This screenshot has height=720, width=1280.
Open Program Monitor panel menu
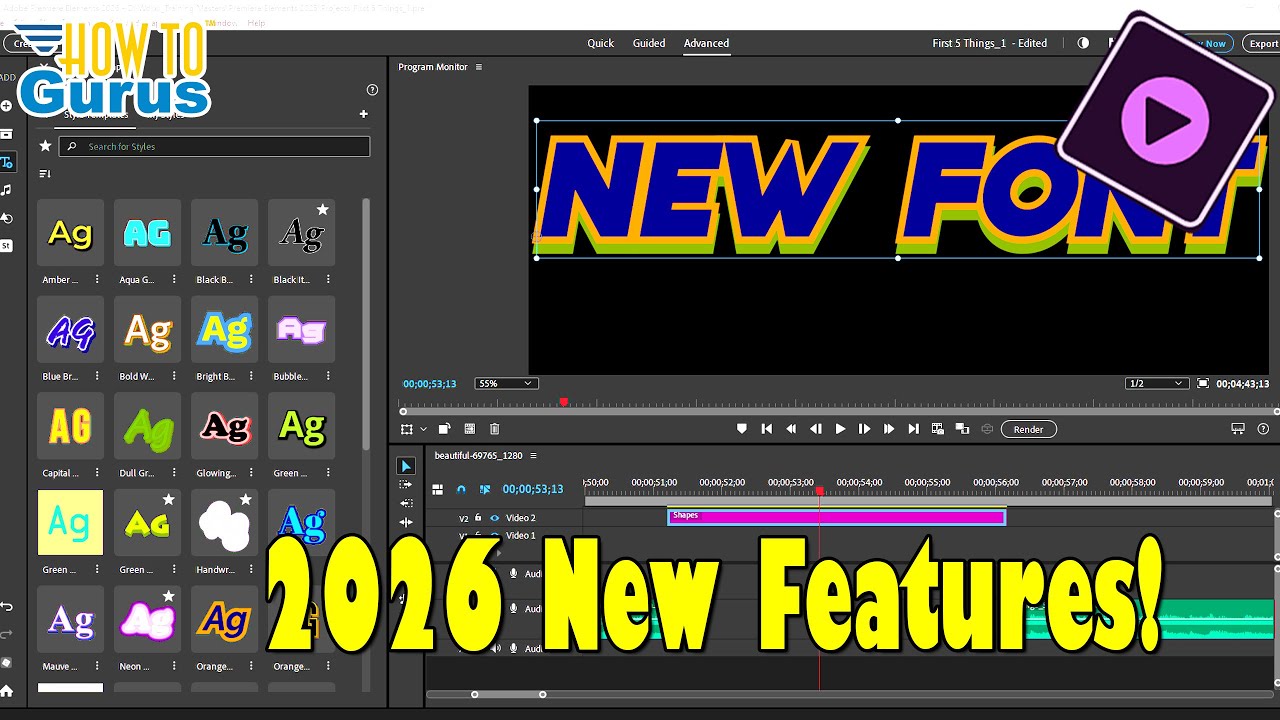click(479, 67)
